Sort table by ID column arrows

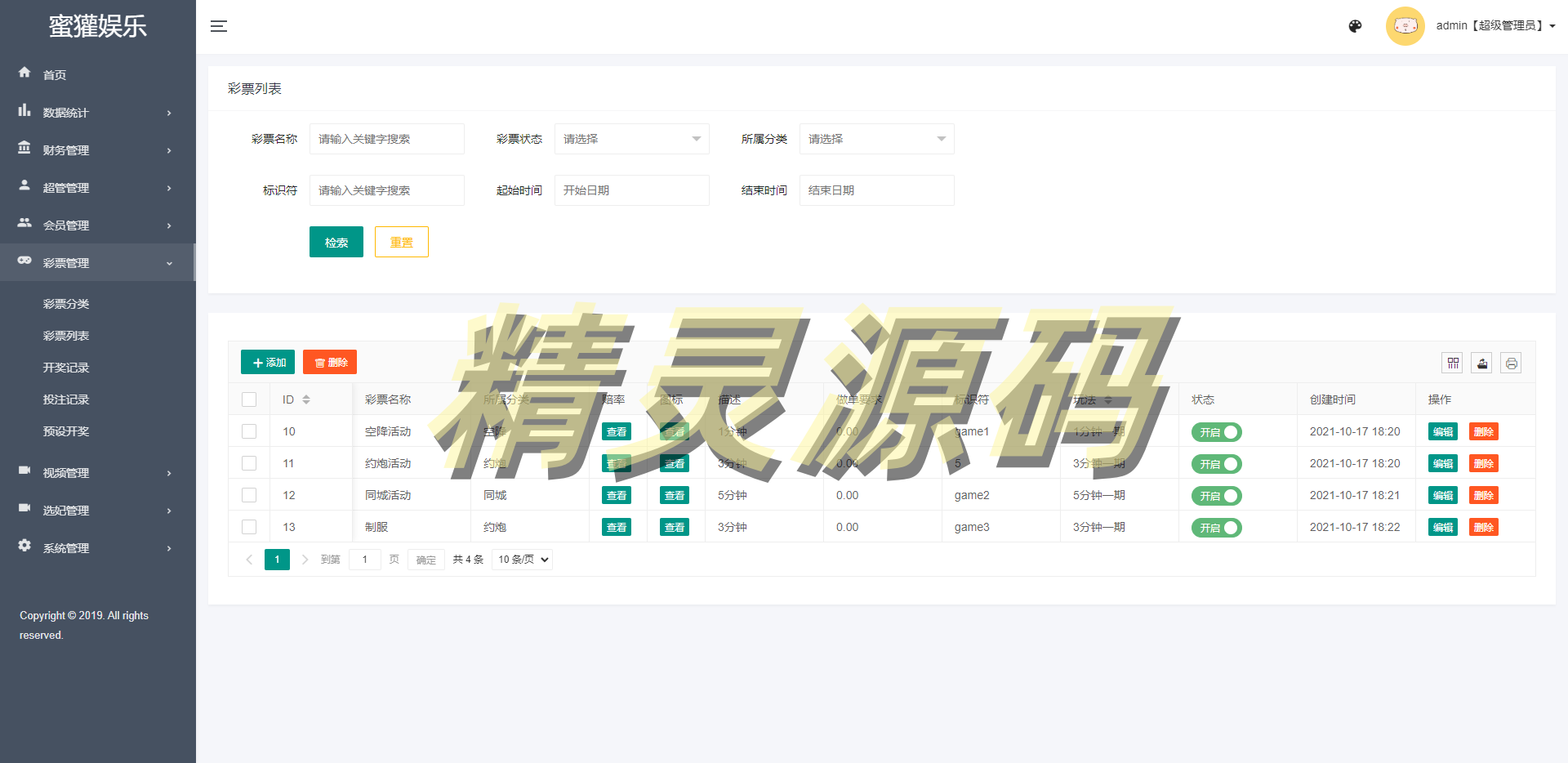pyautogui.click(x=306, y=399)
